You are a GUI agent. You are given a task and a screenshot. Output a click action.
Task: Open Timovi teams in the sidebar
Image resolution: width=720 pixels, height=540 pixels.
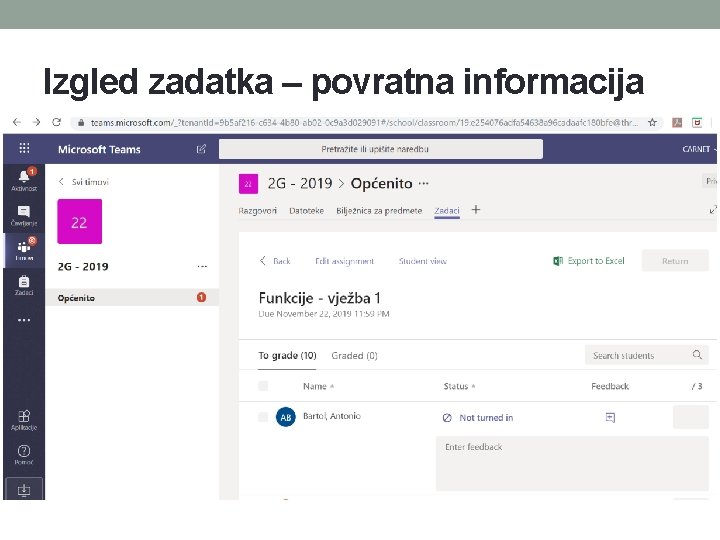[24, 250]
